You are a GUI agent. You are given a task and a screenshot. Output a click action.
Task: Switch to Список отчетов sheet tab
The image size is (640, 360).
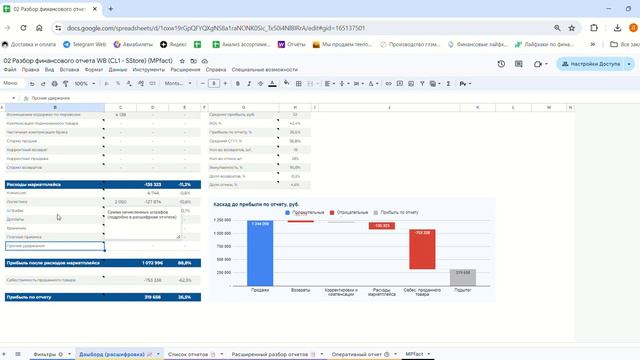point(188,354)
